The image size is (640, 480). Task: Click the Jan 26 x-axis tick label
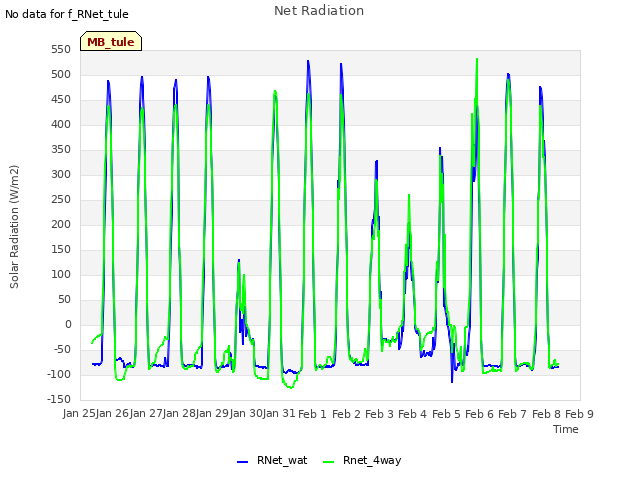[113, 413]
